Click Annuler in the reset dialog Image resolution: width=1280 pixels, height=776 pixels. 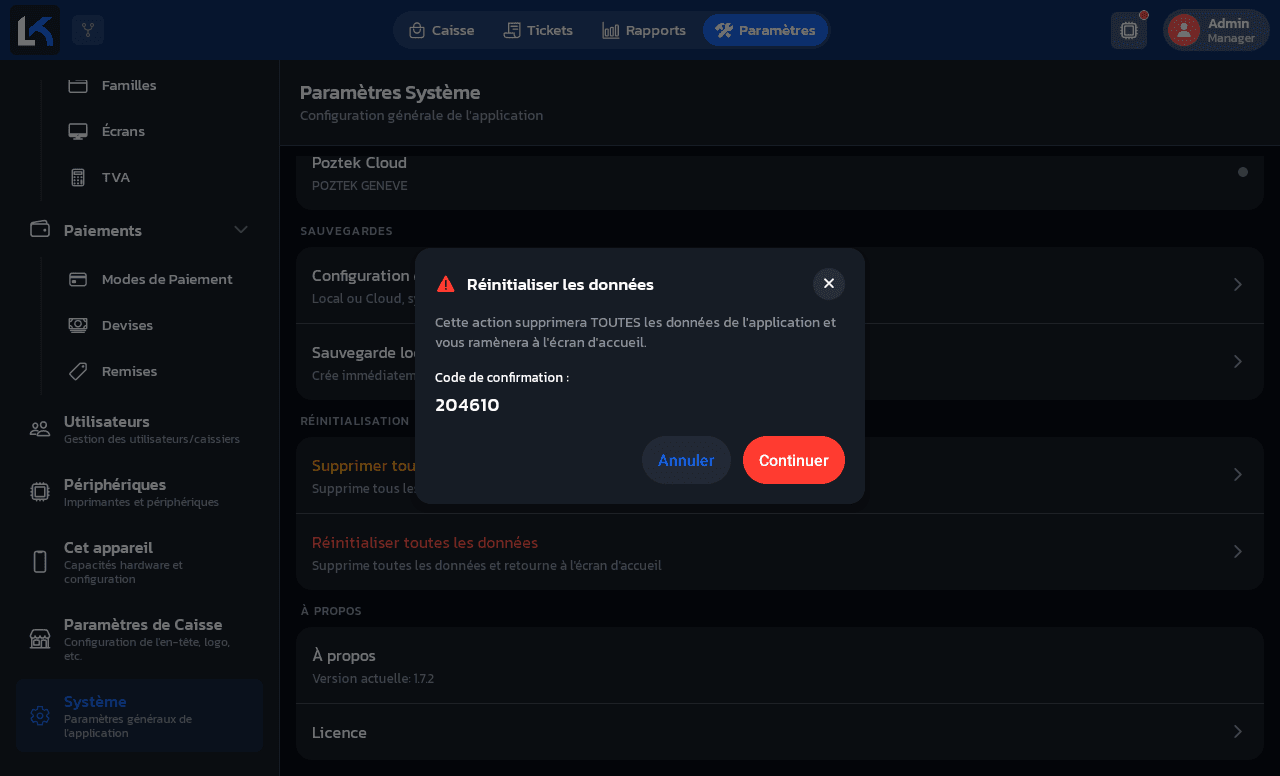(x=686, y=460)
